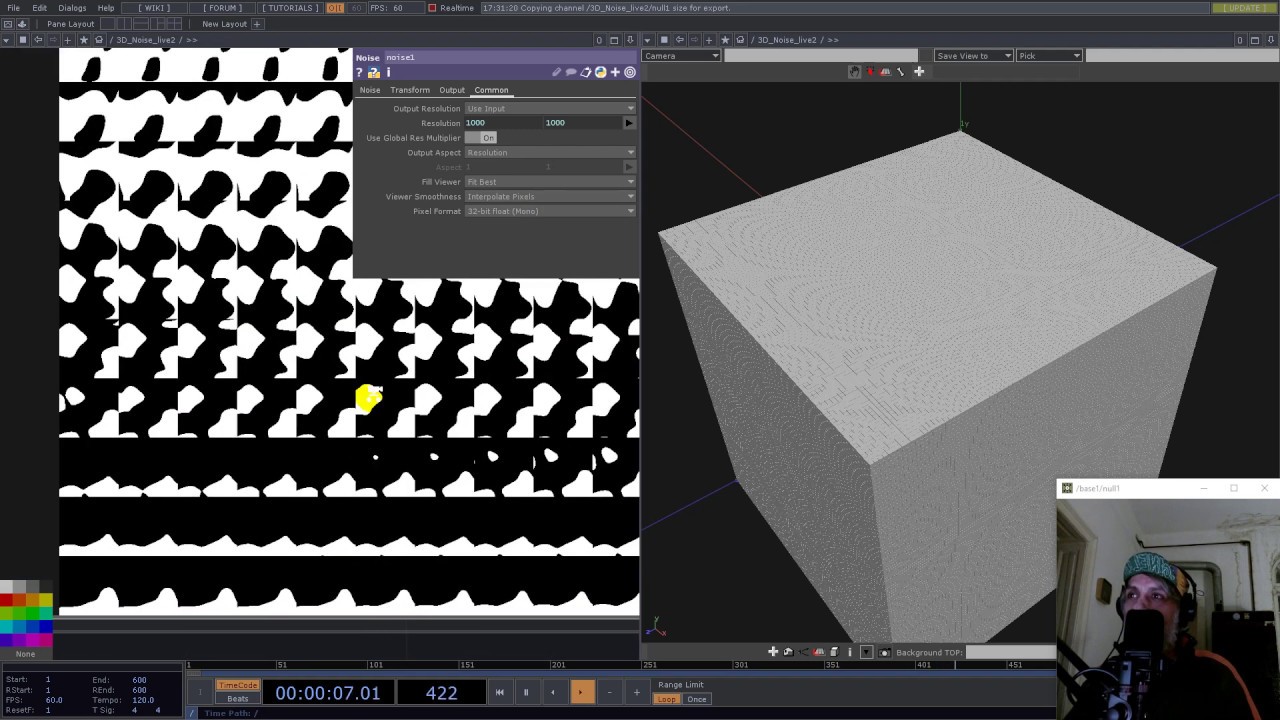Split the left pane downward with arrow icon
The image size is (1280, 720).
630,40
